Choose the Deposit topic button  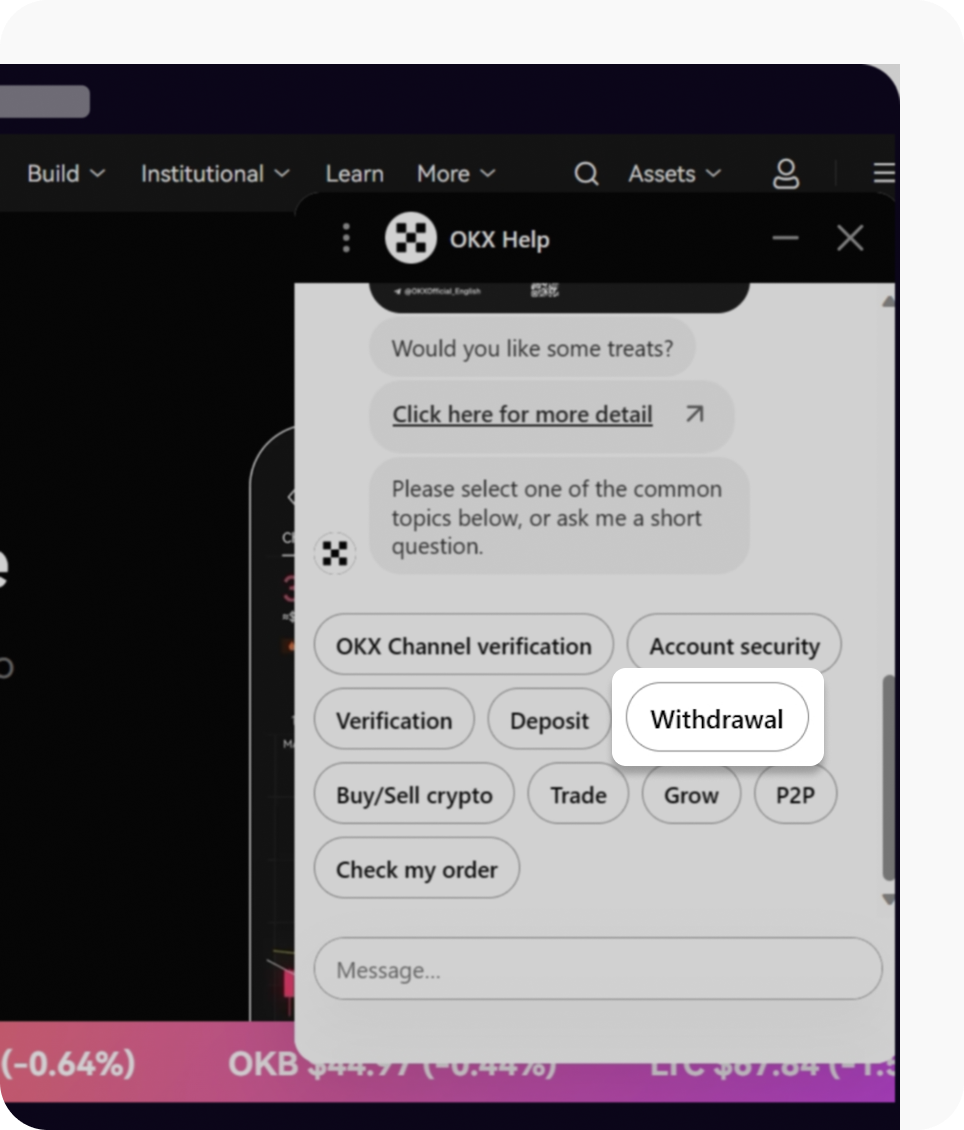click(549, 719)
